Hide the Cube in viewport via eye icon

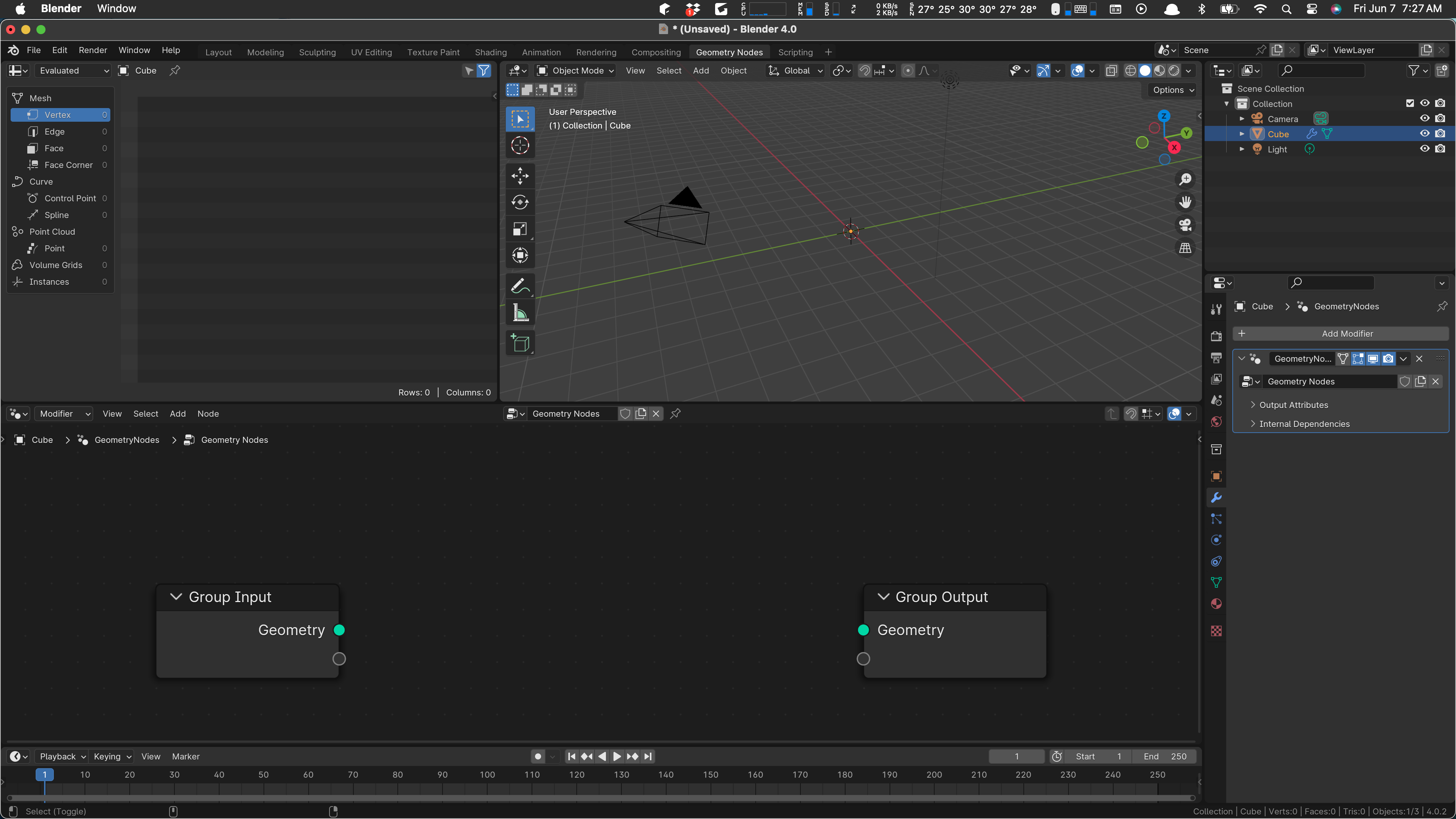[x=1425, y=134]
